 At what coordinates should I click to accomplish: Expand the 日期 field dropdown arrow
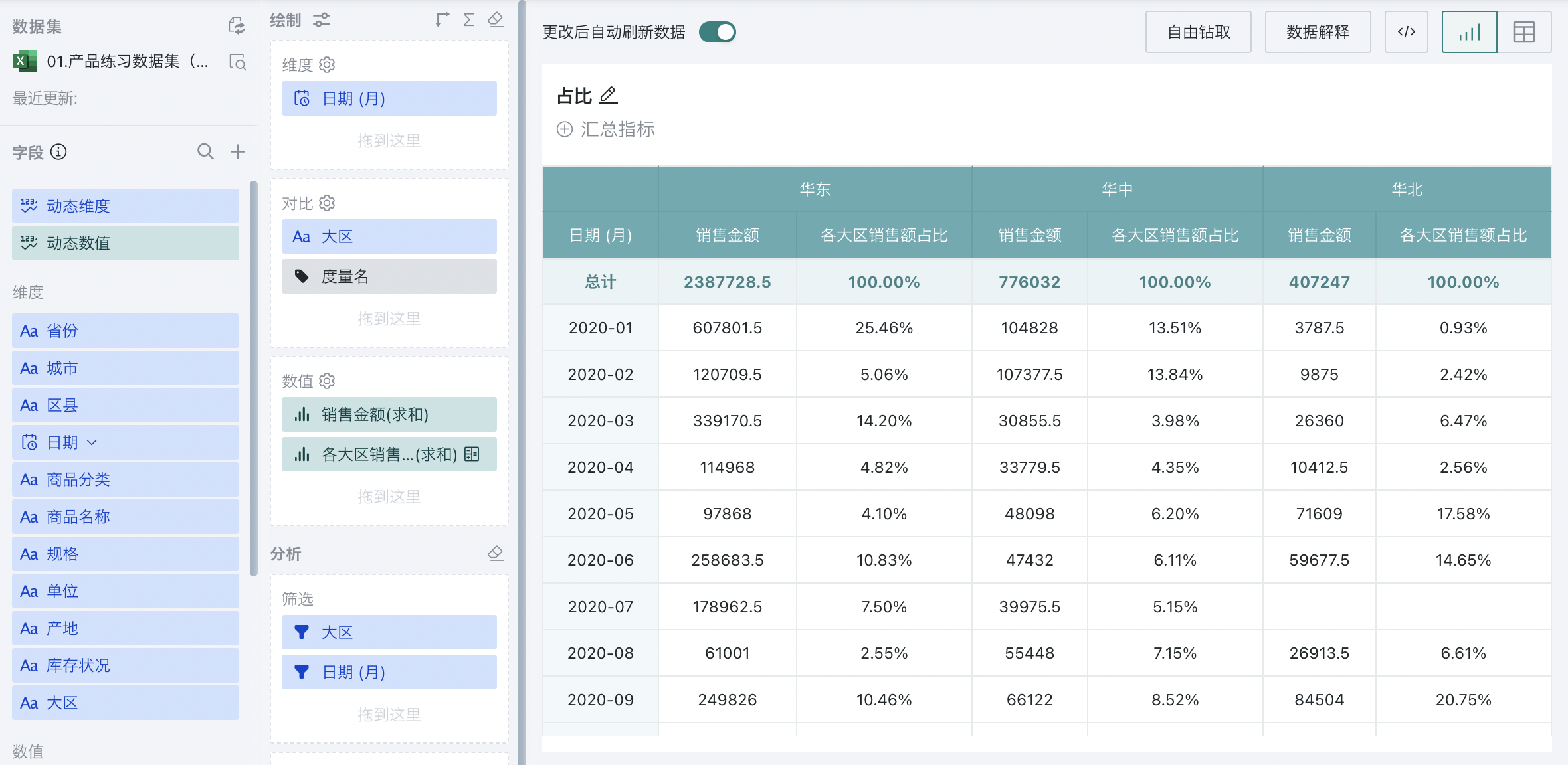(92, 442)
